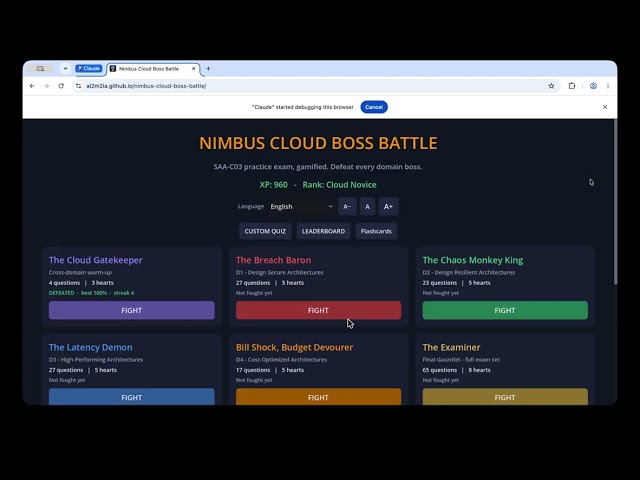Image resolution: width=640 pixels, height=480 pixels.
Task: Open a new tab with plus icon
Action: [x=208, y=69]
